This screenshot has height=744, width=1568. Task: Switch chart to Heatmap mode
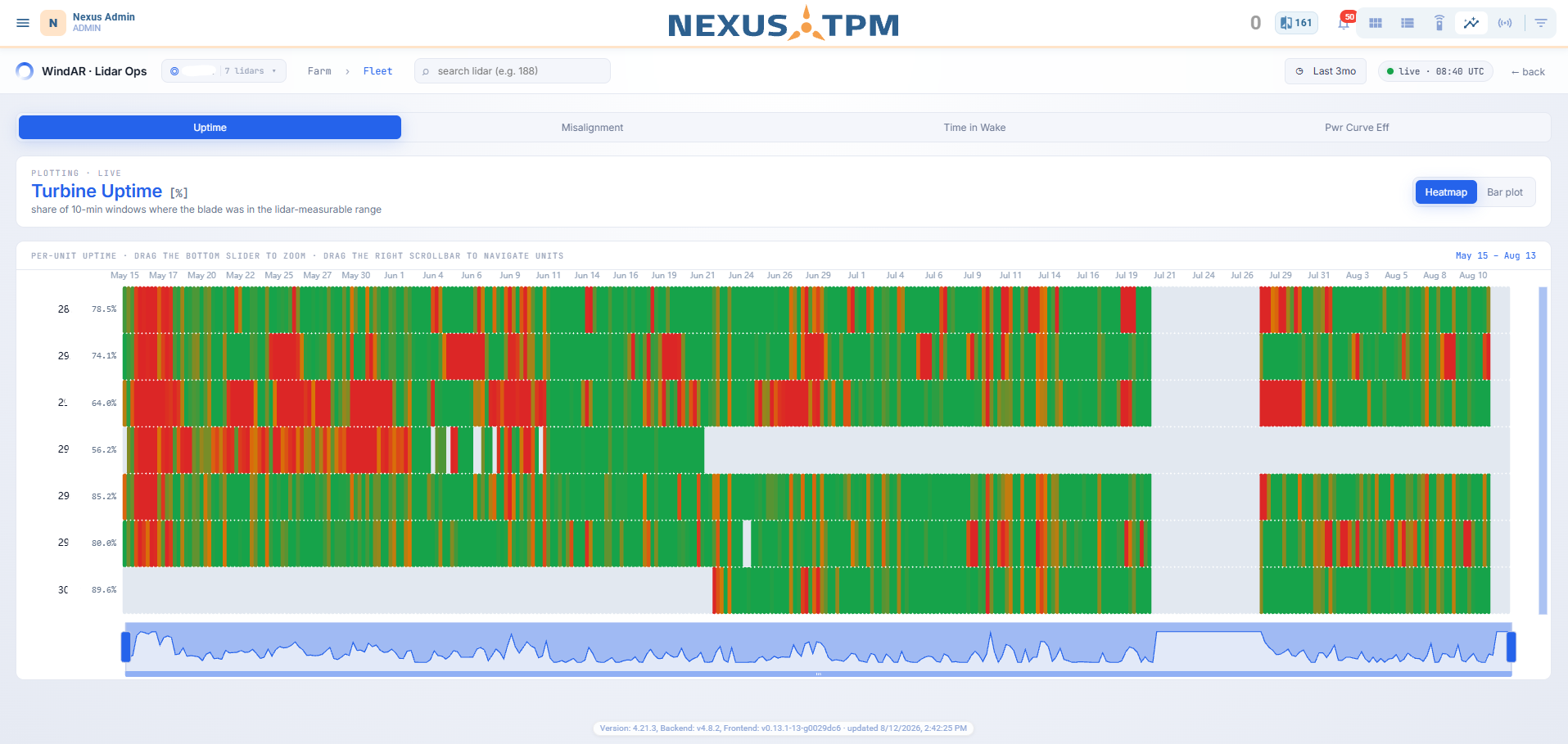[x=1446, y=192]
